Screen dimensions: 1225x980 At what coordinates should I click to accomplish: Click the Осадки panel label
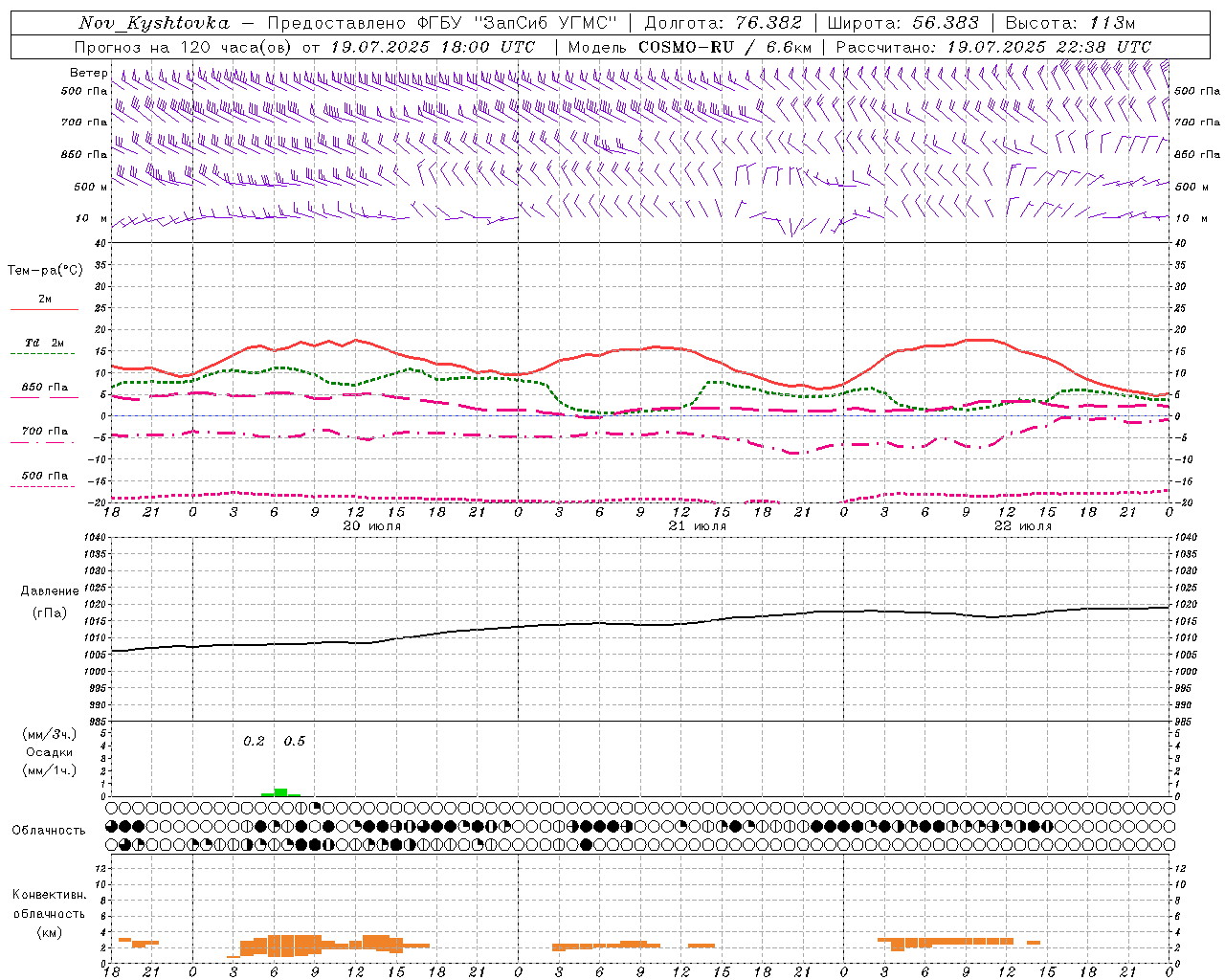pos(49,752)
